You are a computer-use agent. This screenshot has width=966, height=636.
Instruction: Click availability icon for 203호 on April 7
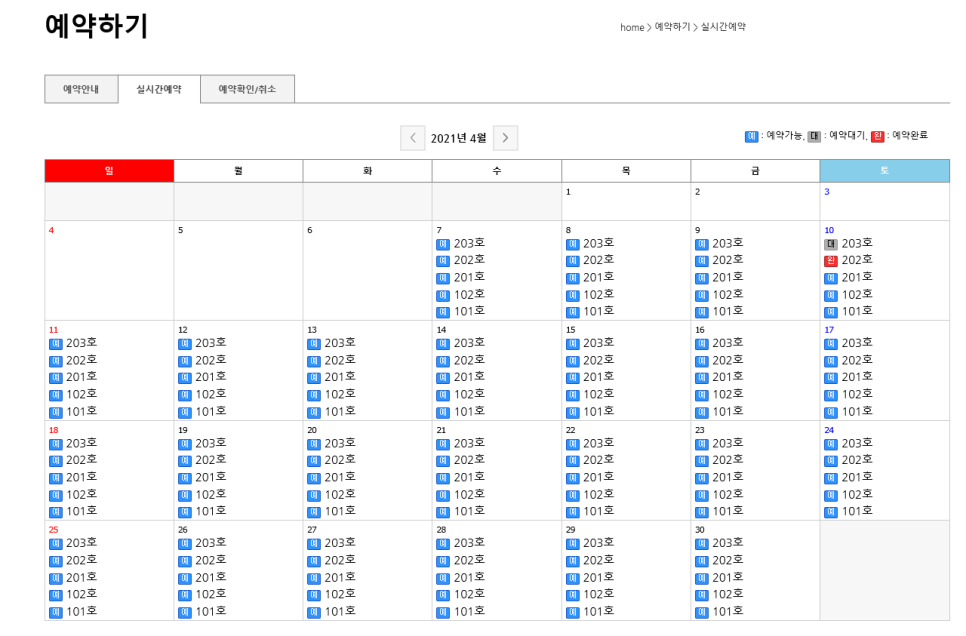pyautogui.click(x=443, y=244)
